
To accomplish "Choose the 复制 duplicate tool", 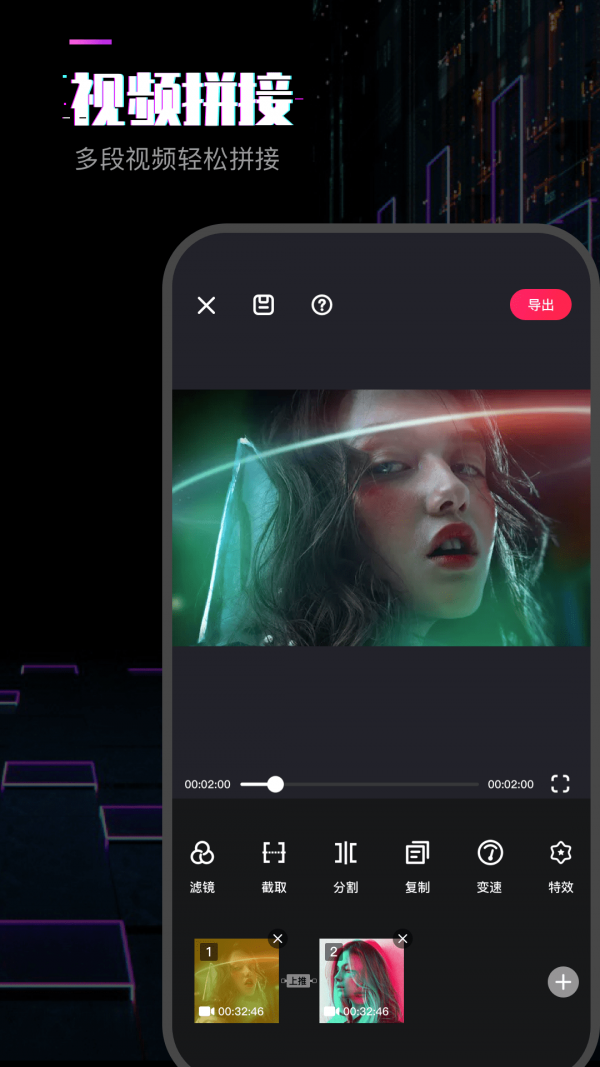I will click(x=417, y=865).
